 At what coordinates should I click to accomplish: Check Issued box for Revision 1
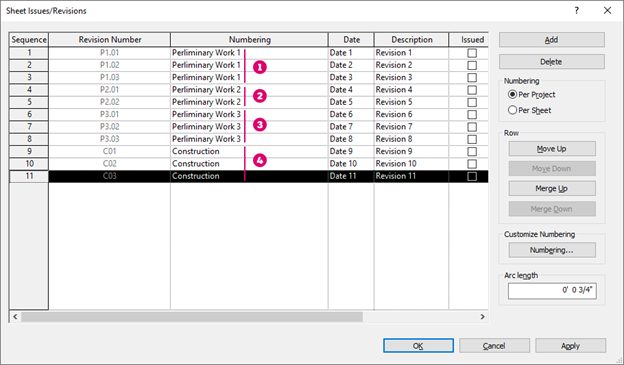[x=472, y=53]
